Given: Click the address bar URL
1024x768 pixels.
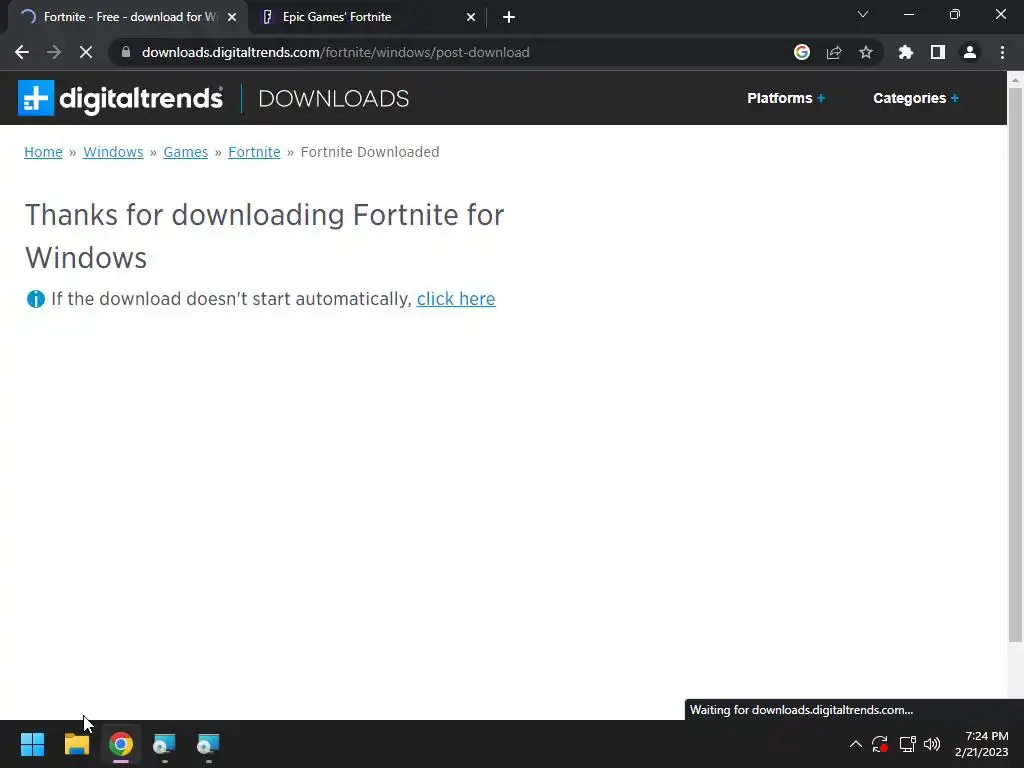Looking at the screenshot, I should [x=335, y=52].
